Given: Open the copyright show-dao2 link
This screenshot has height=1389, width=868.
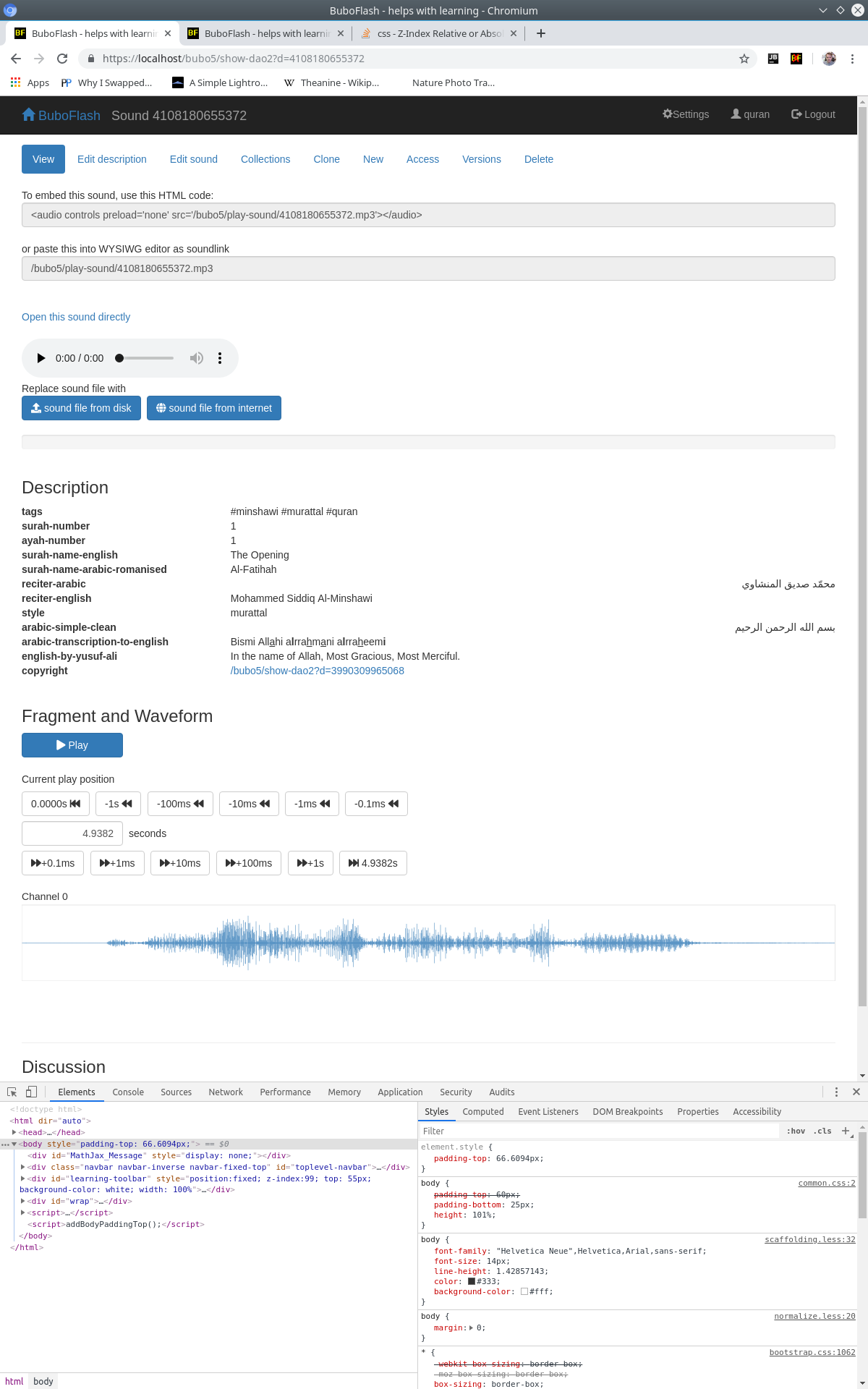Looking at the screenshot, I should pyautogui.click(x=318, y=671).
